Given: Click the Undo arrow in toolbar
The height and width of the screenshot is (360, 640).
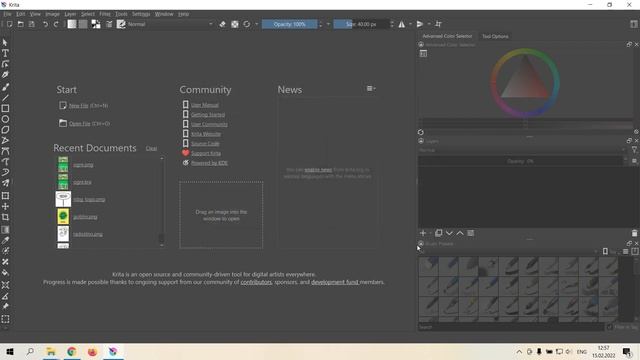Looking at the screenshot, I should coord(45,24).
